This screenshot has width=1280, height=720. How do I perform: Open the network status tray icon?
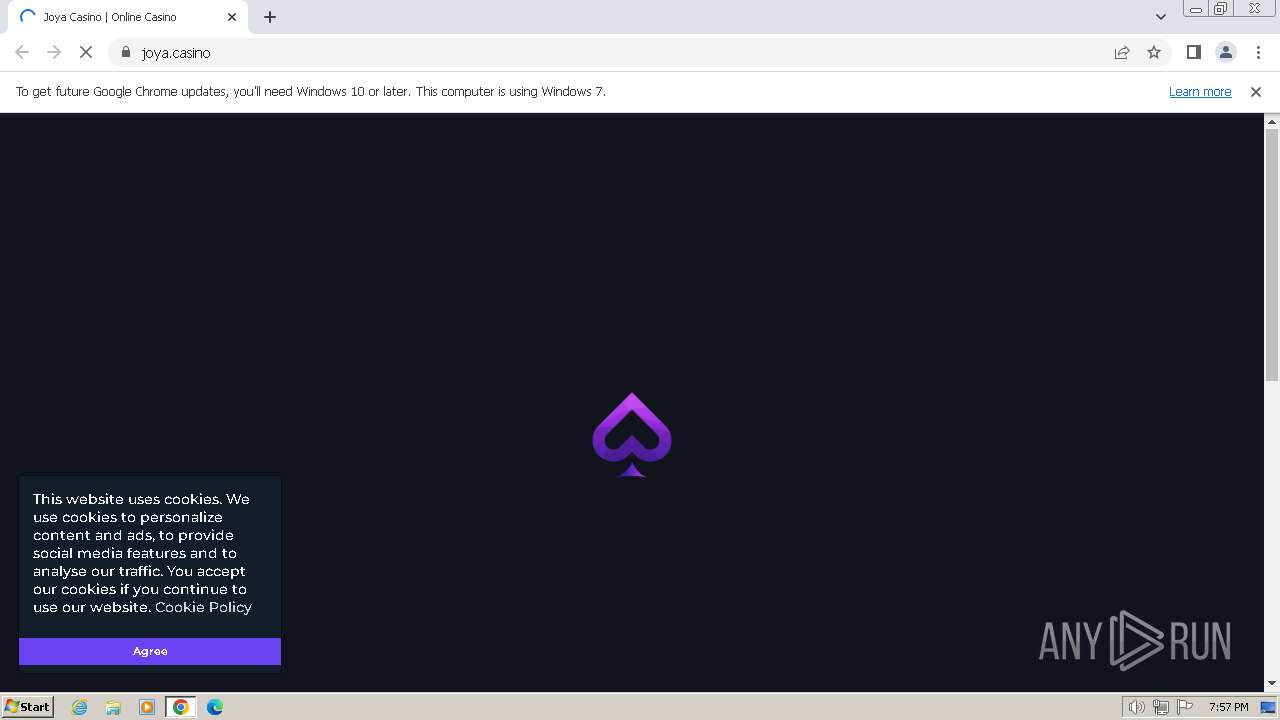pyautogui.click(x=1161, y=707)
